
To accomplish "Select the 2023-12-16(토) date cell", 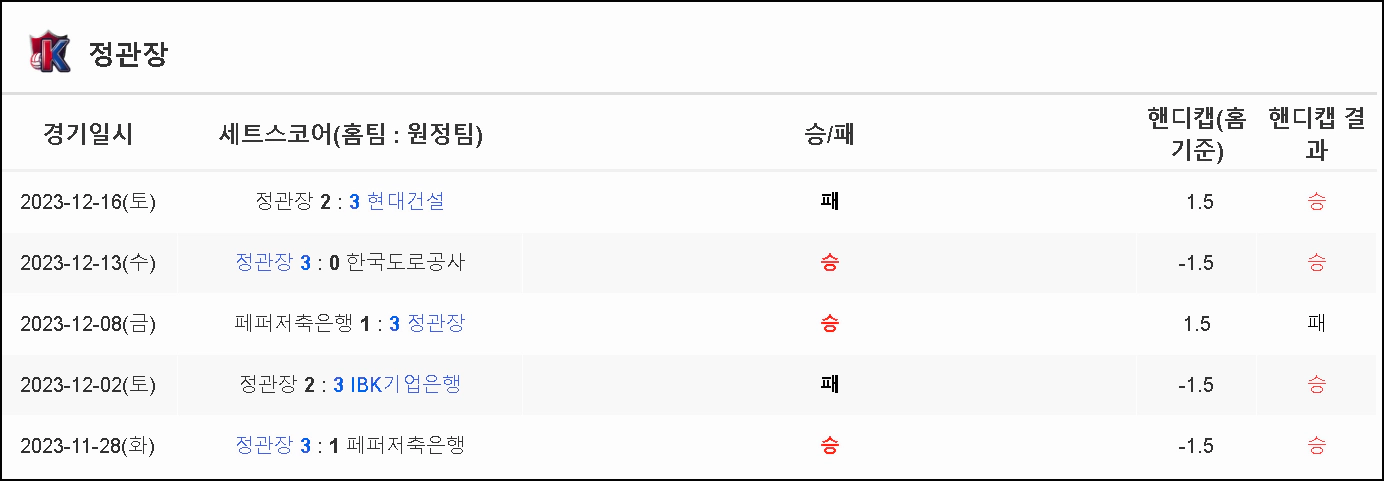I will [88, 202].
